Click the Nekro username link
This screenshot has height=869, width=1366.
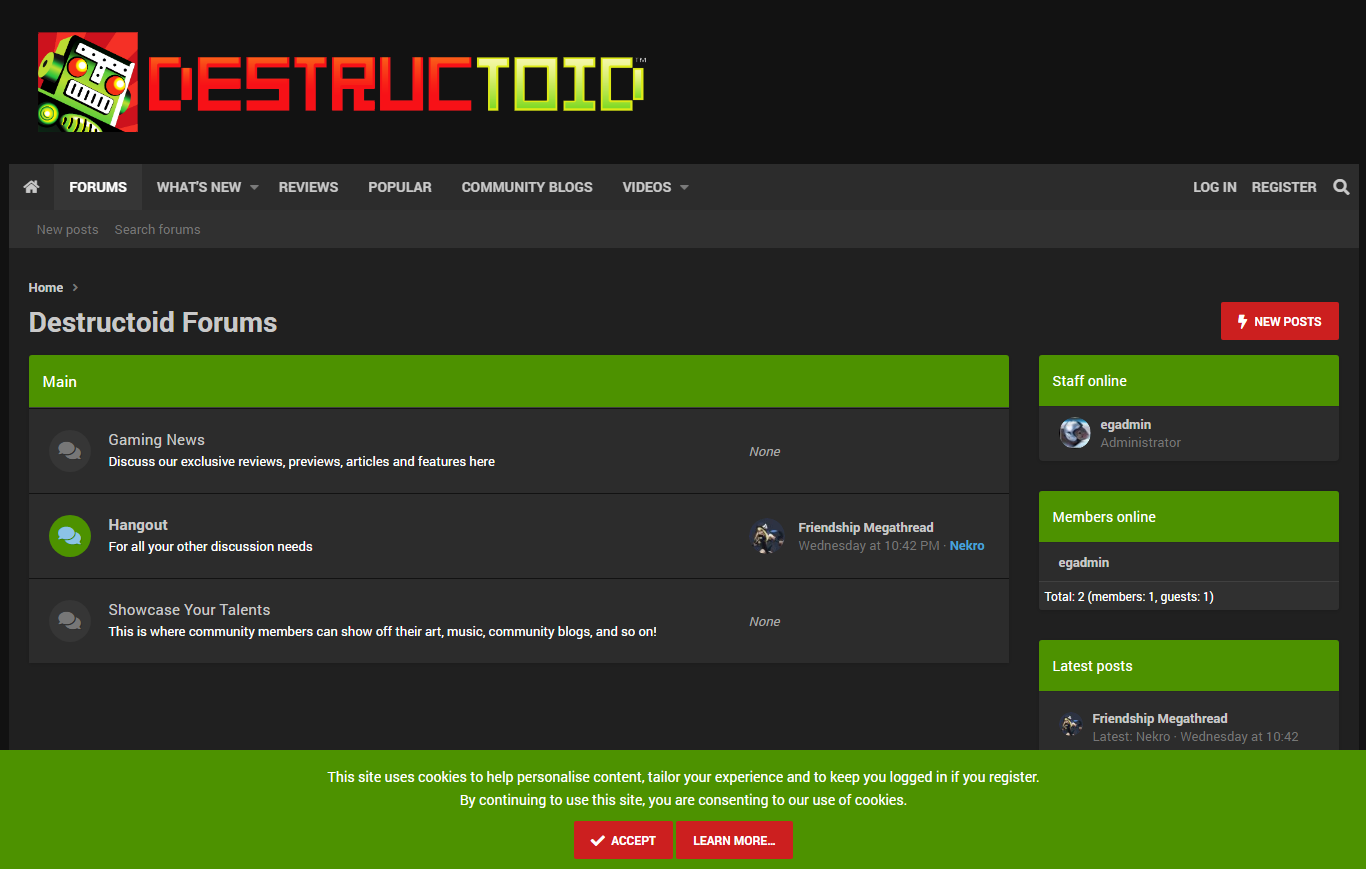[967, 546]
